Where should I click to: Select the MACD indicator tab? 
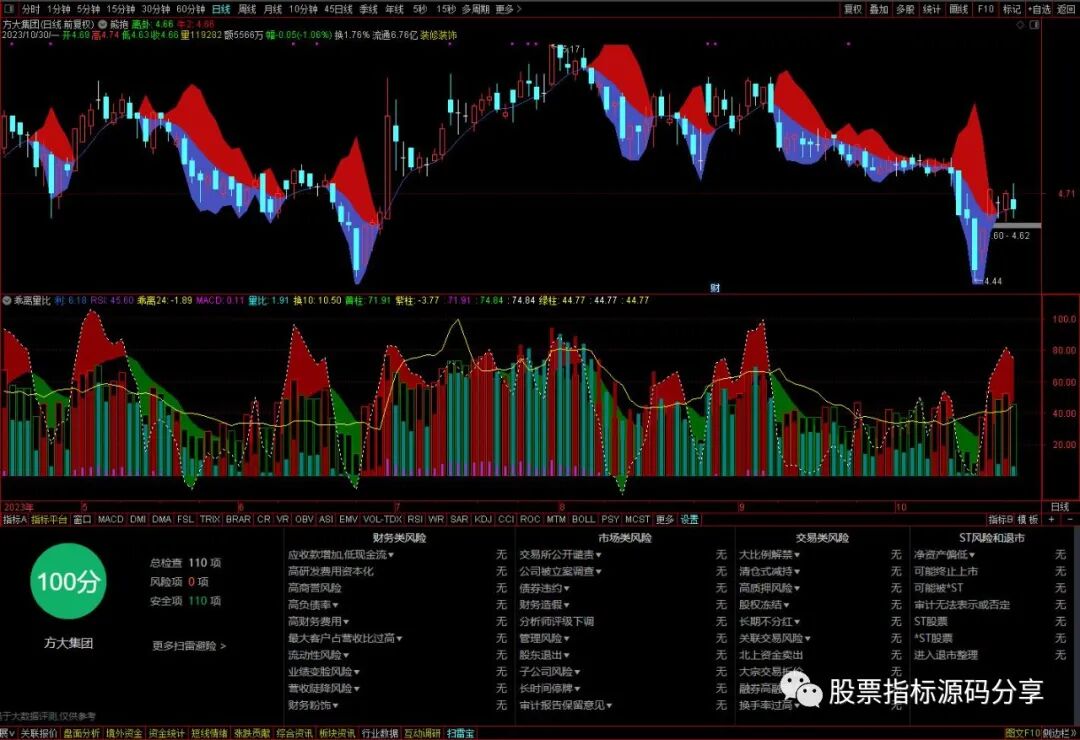coord(110,520)
